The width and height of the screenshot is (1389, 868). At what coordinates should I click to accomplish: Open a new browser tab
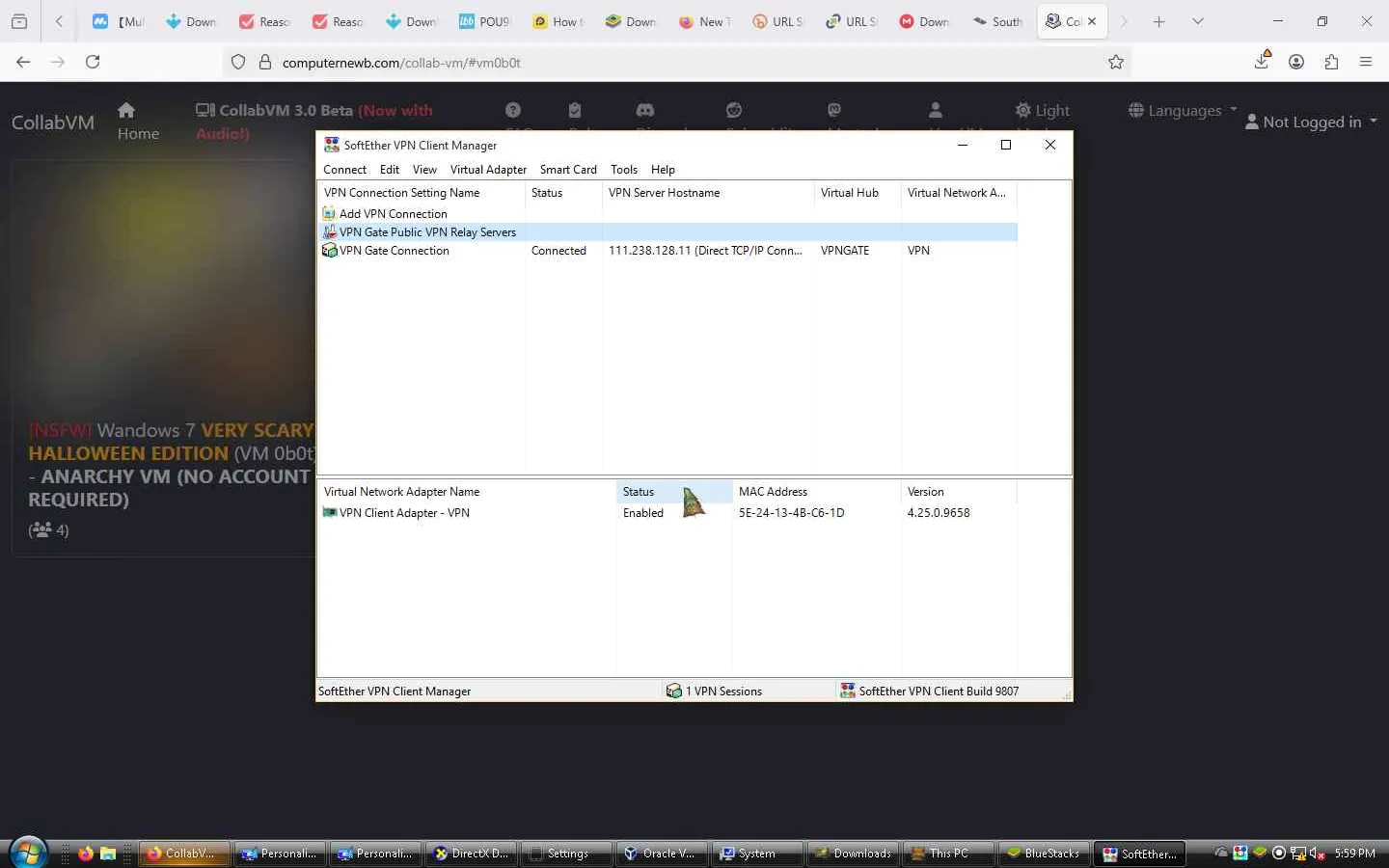click(1159, 21)
